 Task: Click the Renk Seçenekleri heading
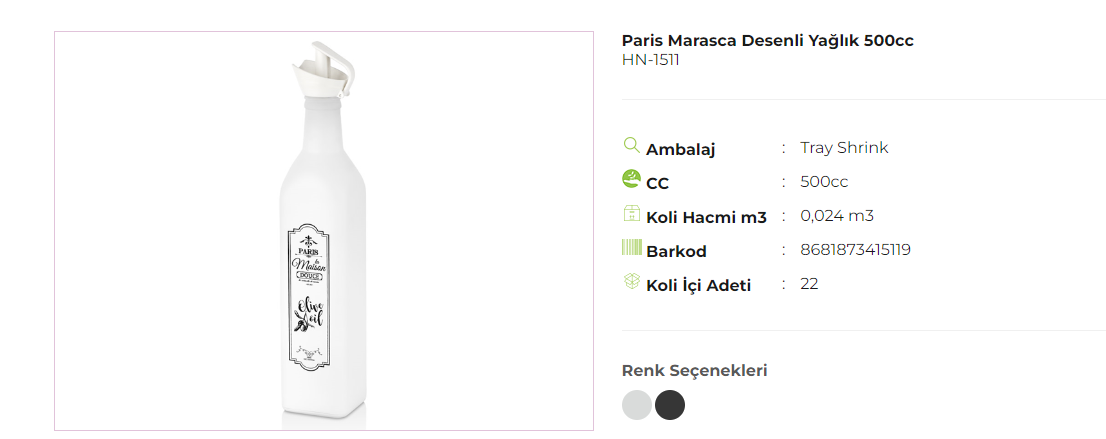point(694,371)
